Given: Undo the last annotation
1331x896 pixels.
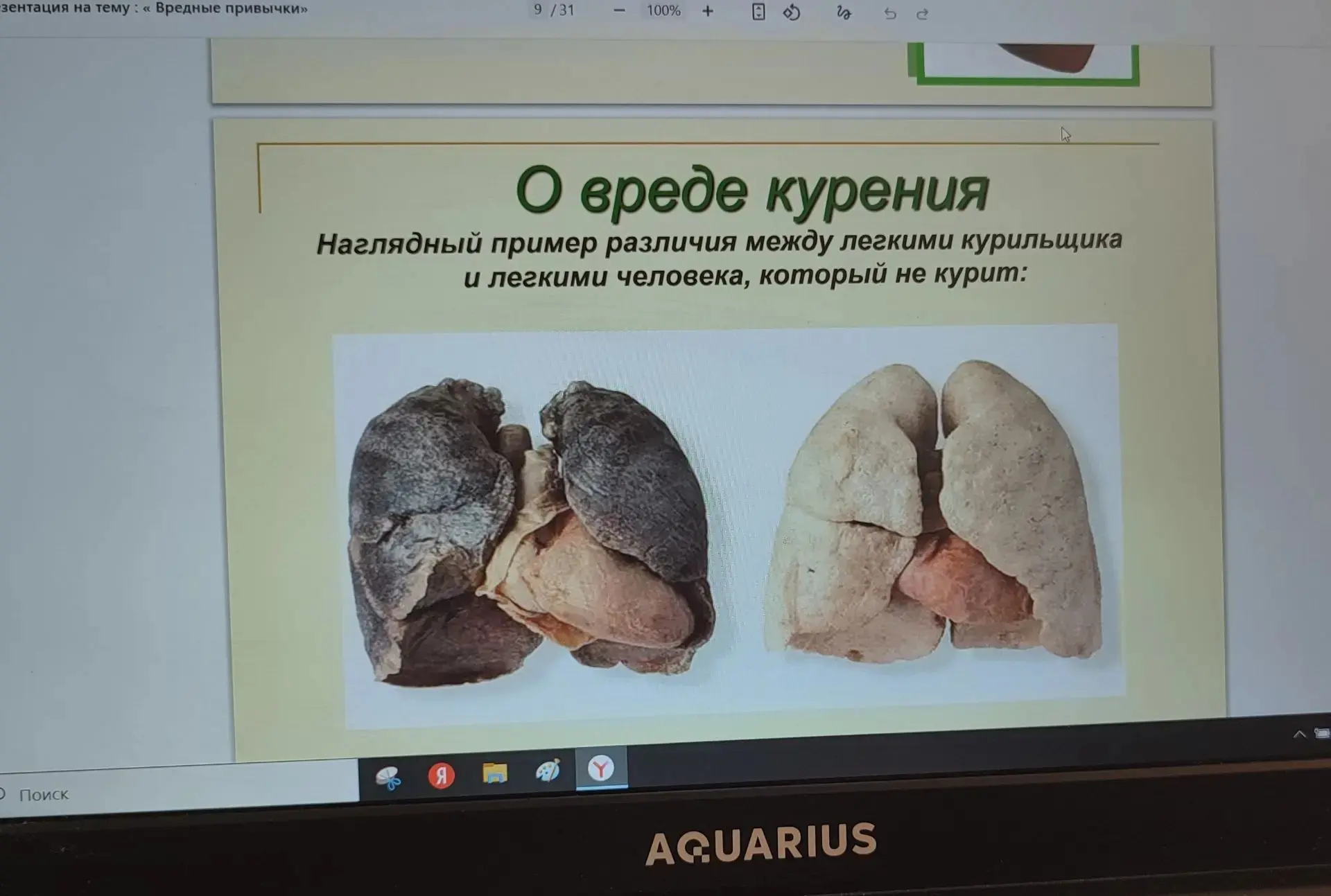Looking at the screenshot, I should click(x=890, y=13).
